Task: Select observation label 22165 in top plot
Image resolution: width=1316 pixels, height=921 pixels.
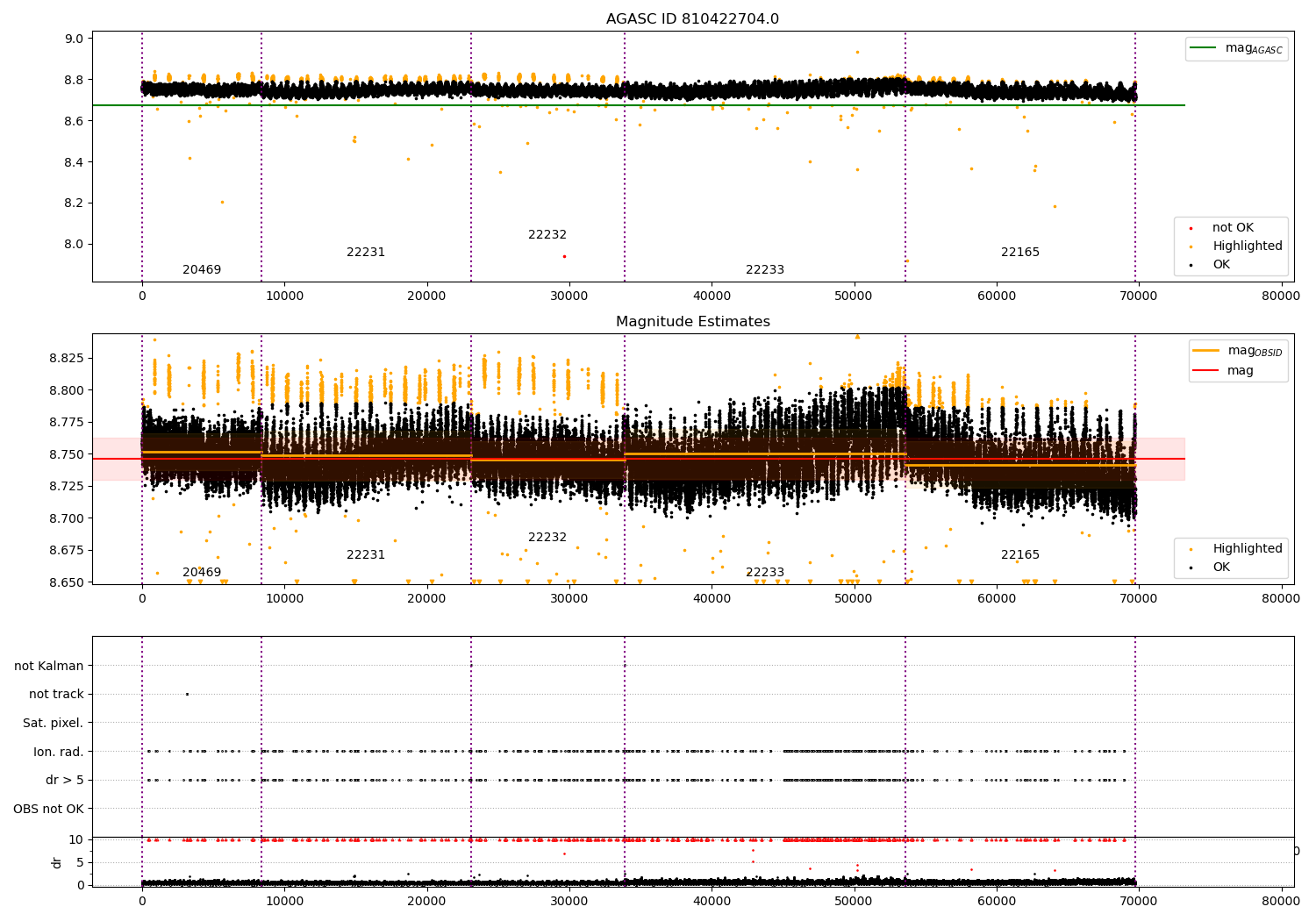Action: coord(1020,253)
